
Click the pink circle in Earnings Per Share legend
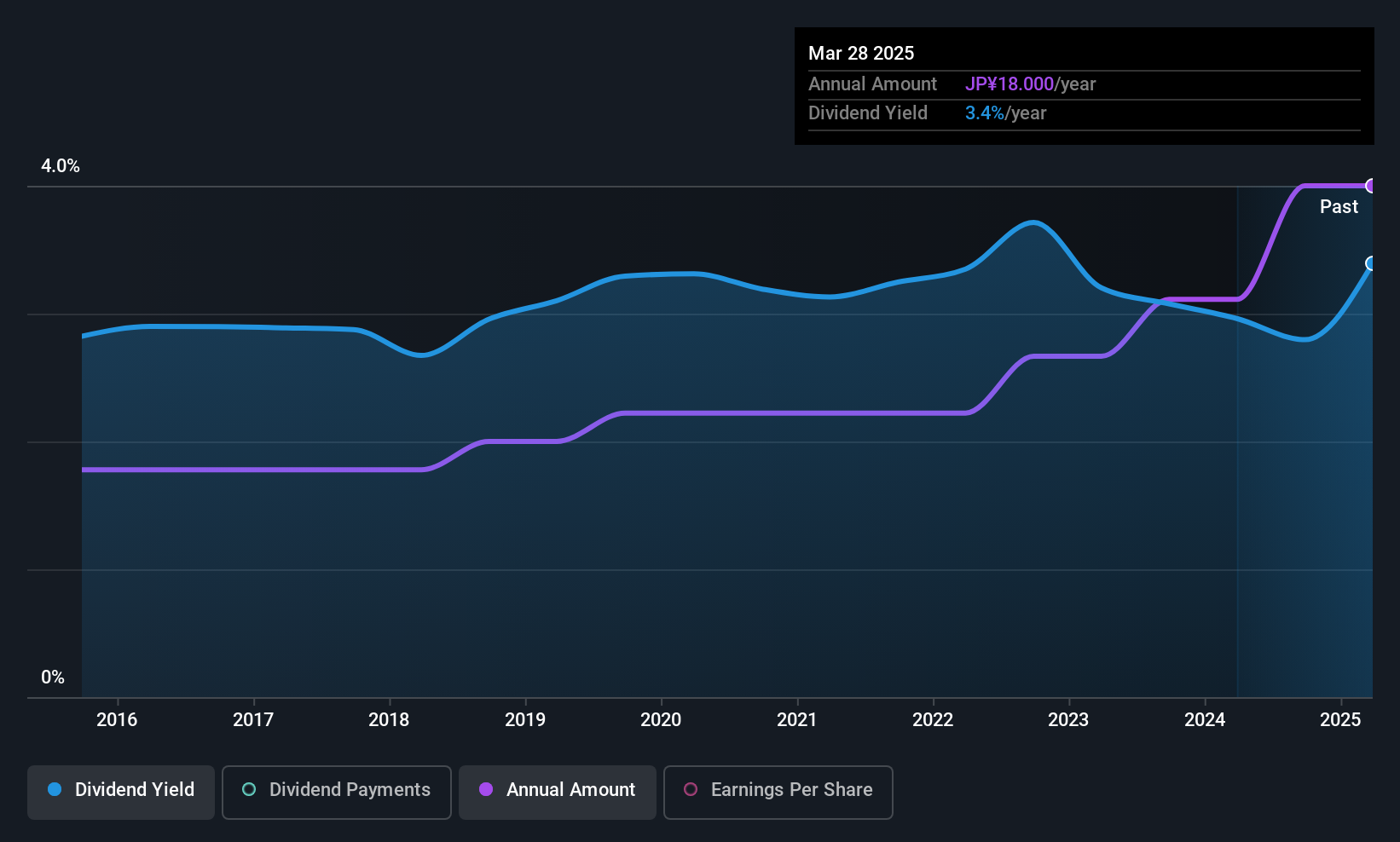[x=691, y=789]
